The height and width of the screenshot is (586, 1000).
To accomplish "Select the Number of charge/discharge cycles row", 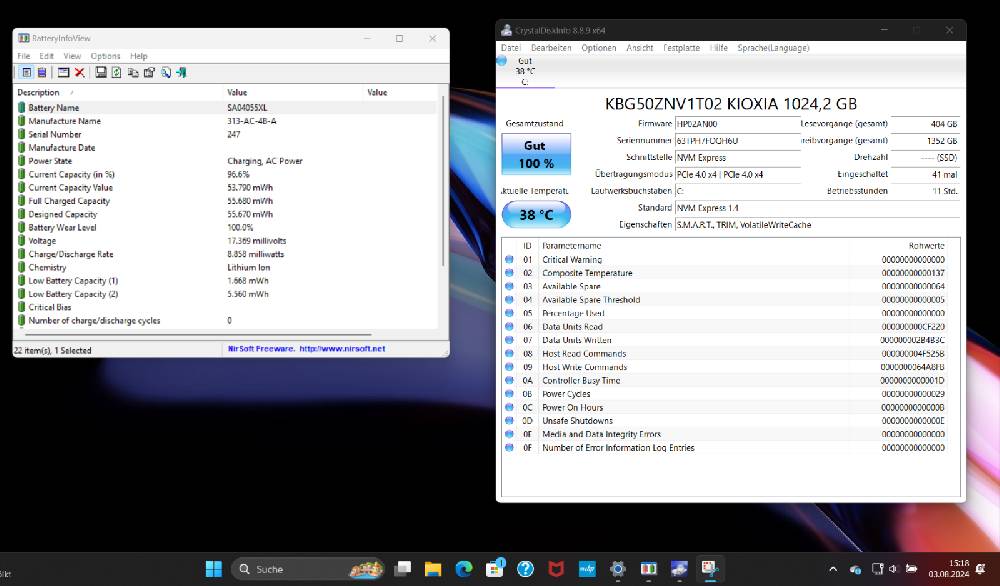I will tap(226, 321).
